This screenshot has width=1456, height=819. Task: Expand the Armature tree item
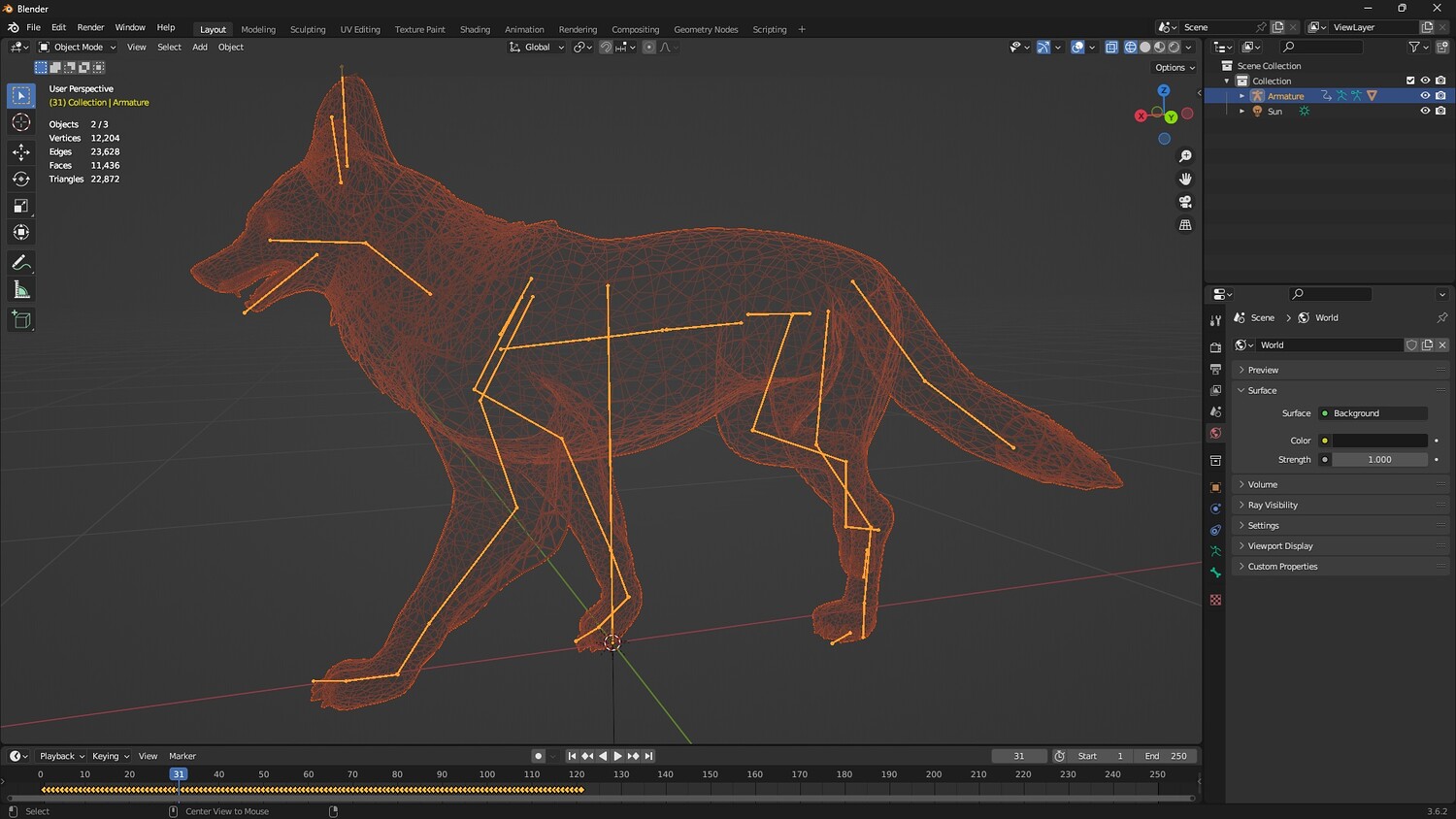tap(1241, 96)
